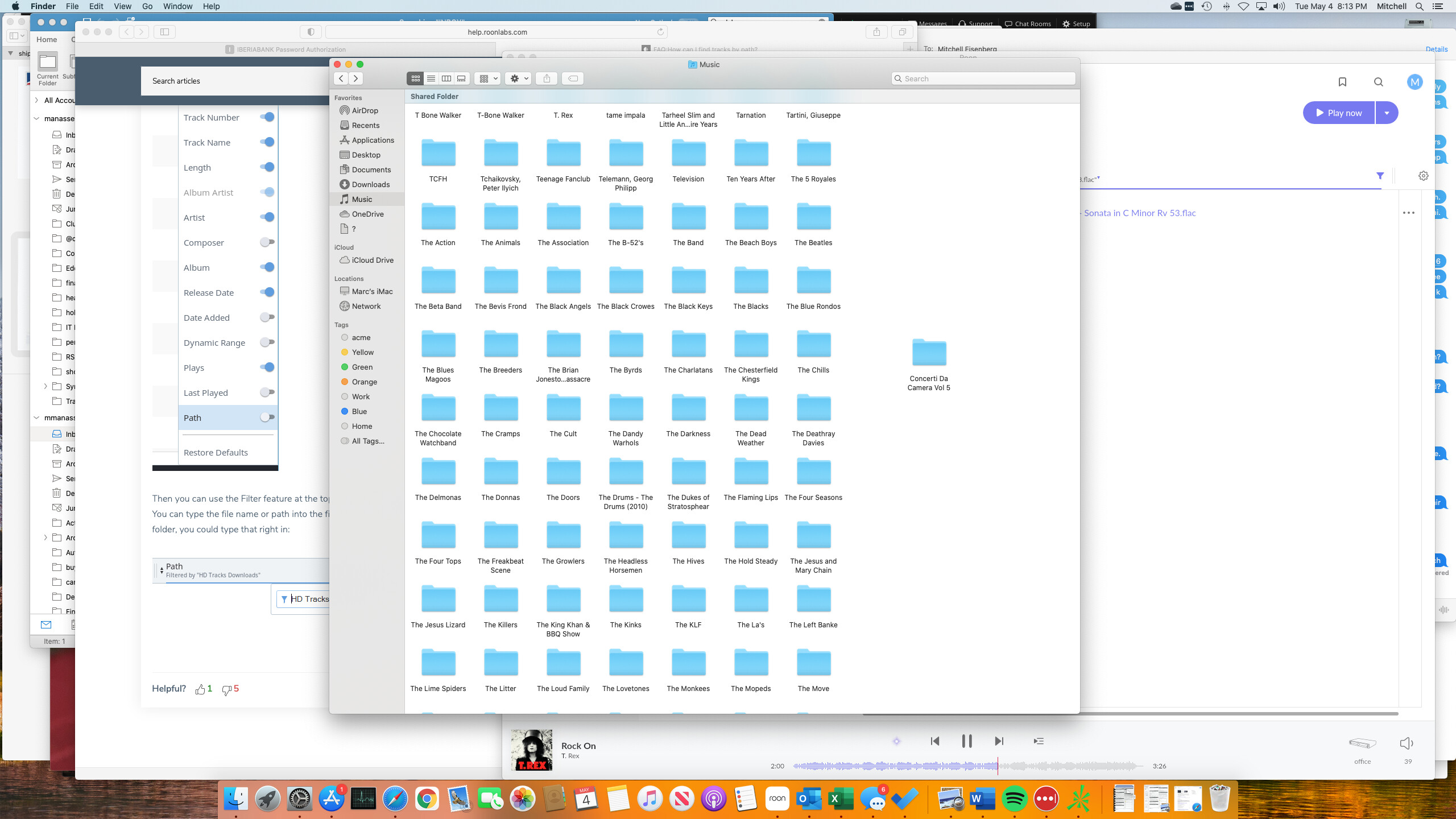Enable the Composer column switch
Viewport: 1456px width, 819px height.
pyautogui.click(x=267, y=242)
